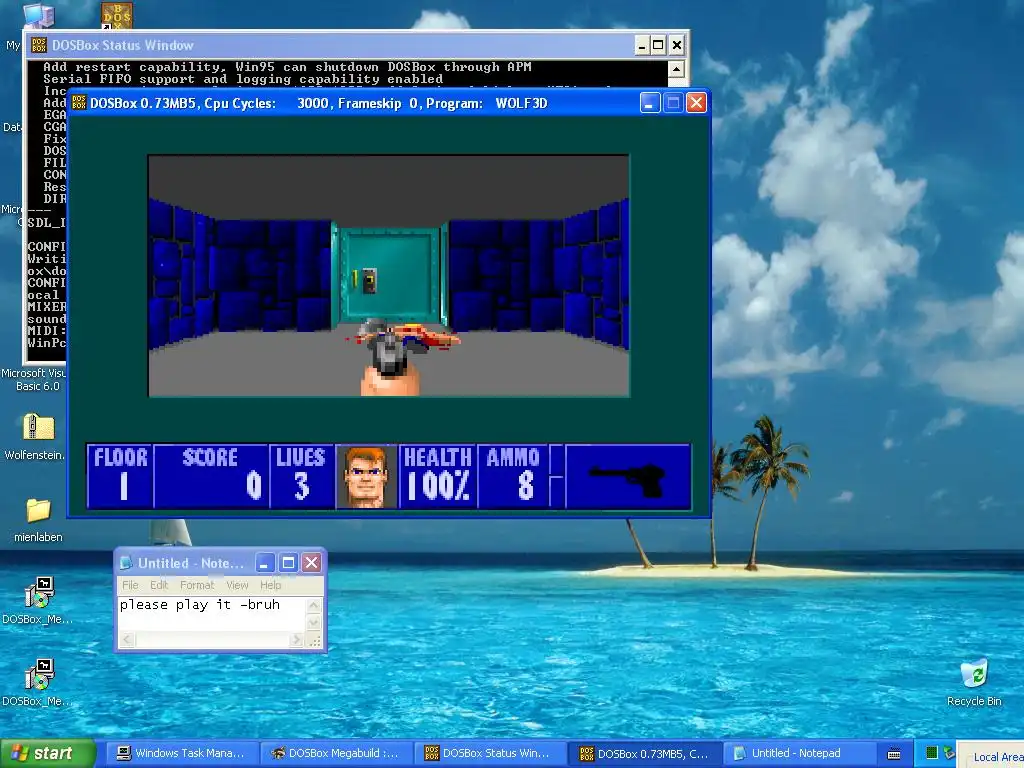The height and width of the screenshot is (768, 1024).
Task: Click the DOSBox Status Window title icon
Action: [x=39, y=45]
